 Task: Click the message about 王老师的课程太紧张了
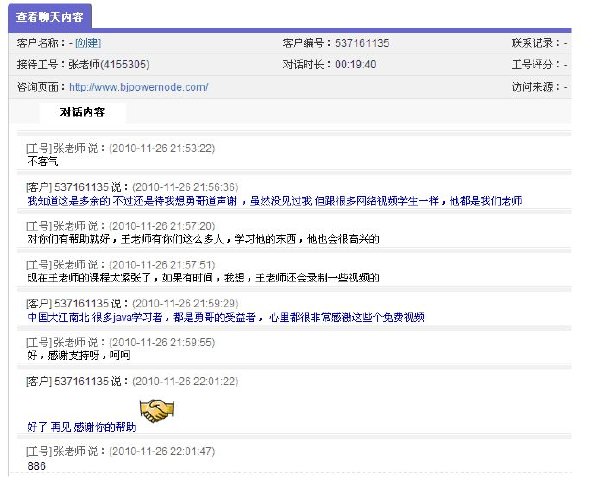(203, 278)
